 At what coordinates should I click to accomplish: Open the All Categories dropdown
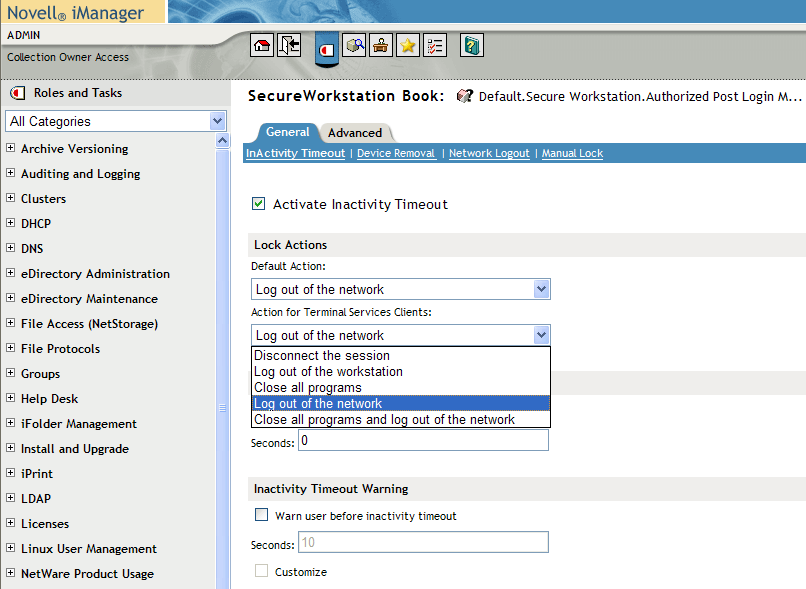(220, 120)
